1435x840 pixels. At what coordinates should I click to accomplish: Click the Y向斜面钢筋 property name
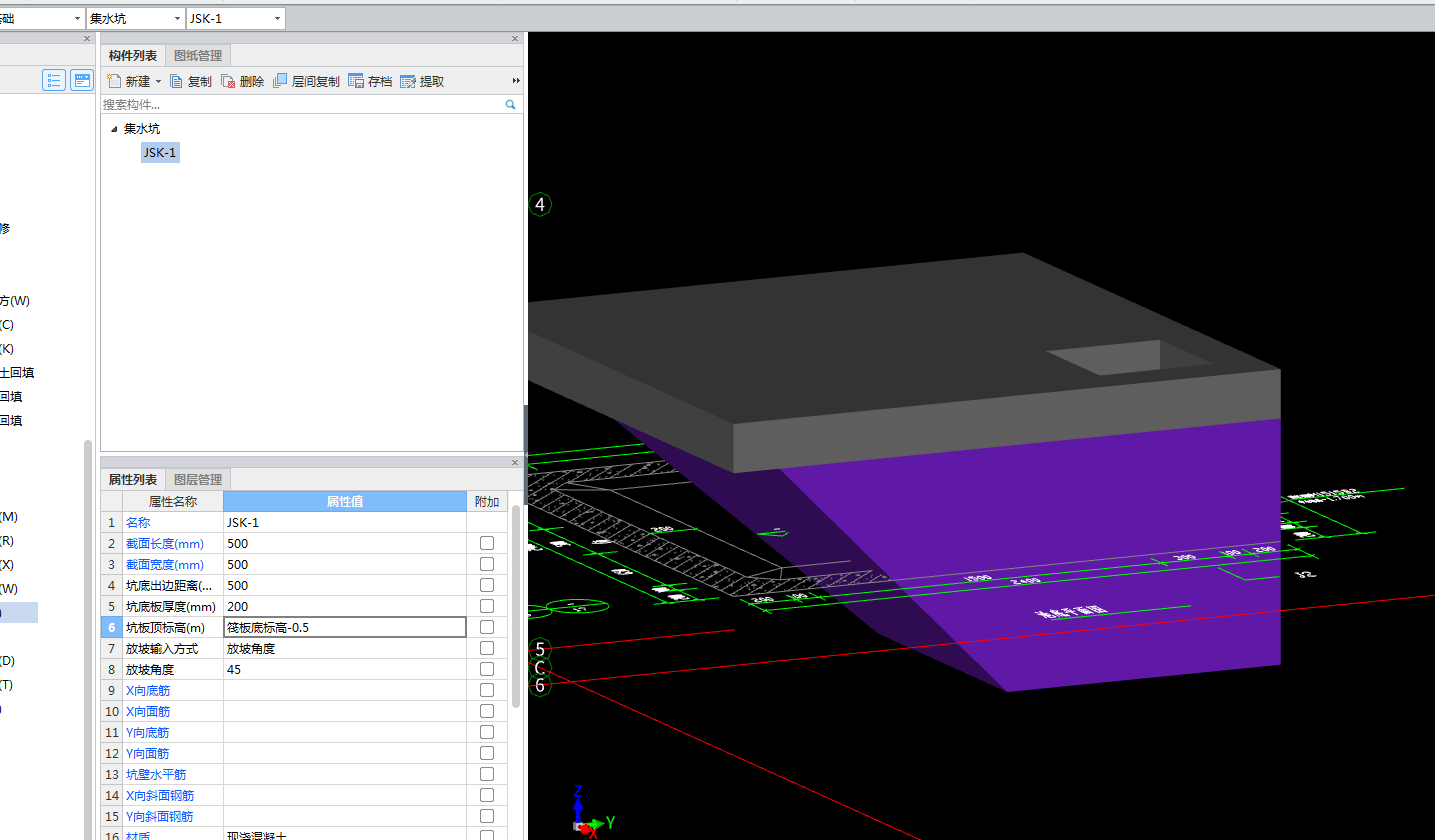pos(160,816)
